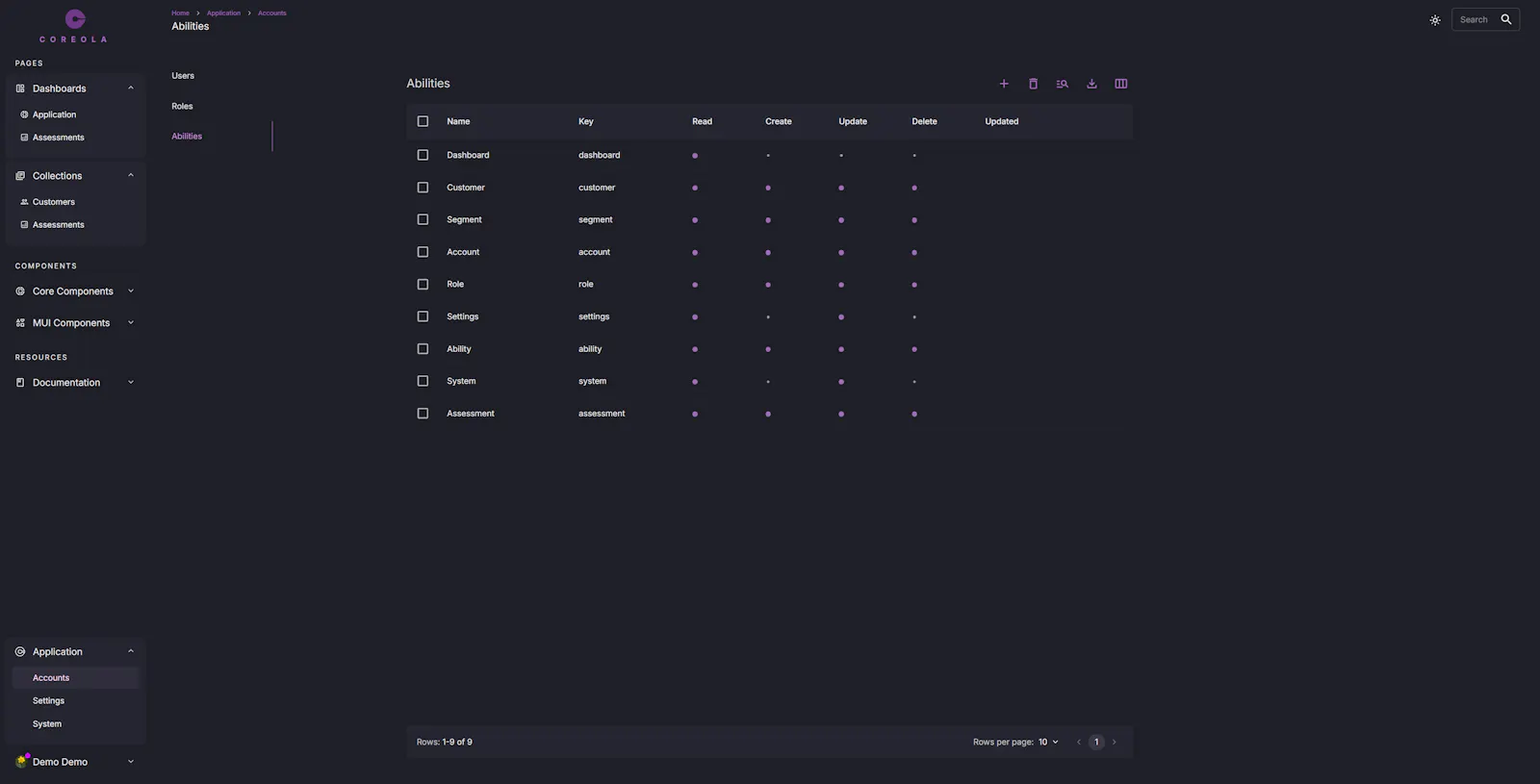The image size is (1540, 784).
Task: Click the 'segment' key cell
Action: pyautogui.click(x=596, y=220)
